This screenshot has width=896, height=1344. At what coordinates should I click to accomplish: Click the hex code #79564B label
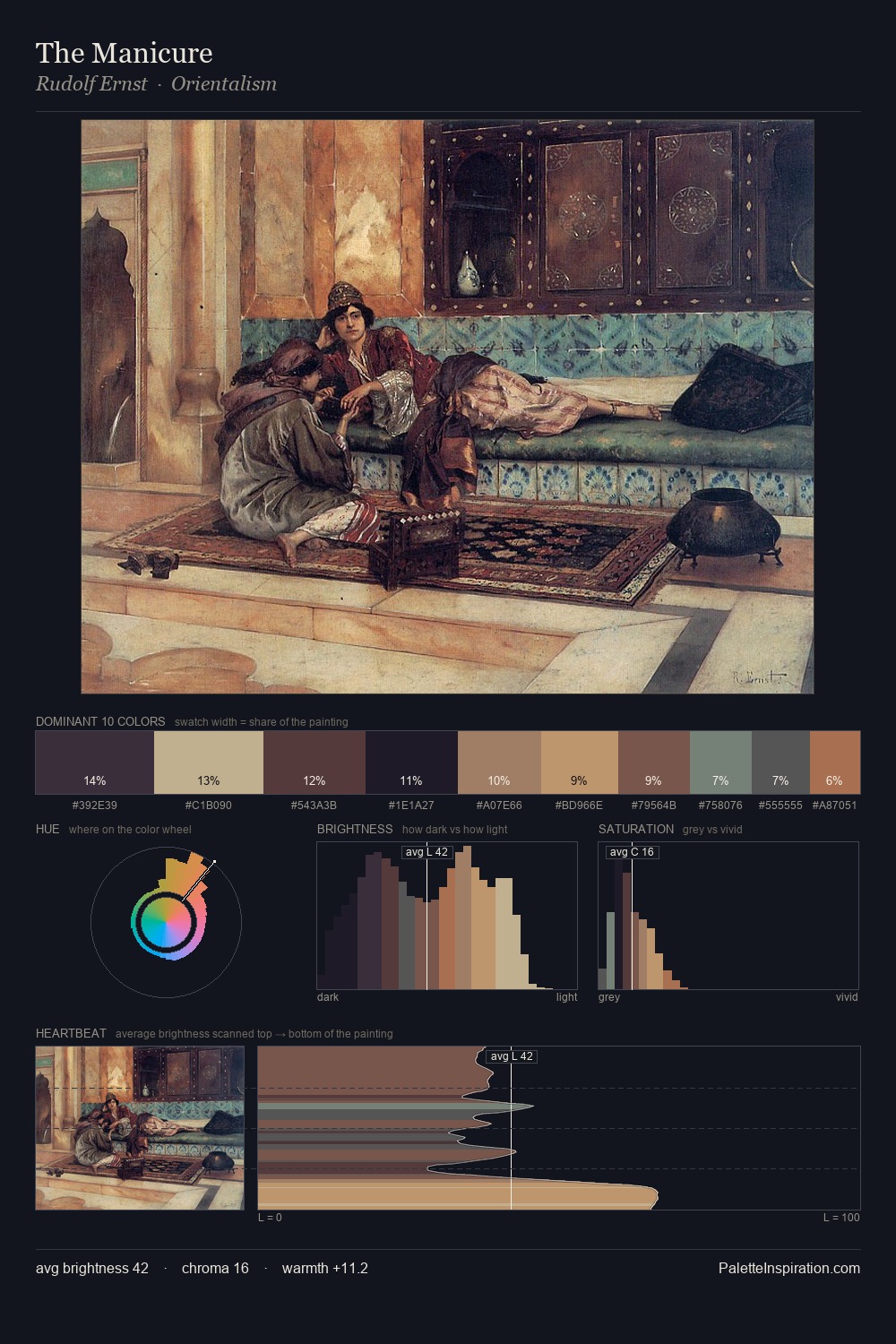pyautogui.click(x=654, y=806)
